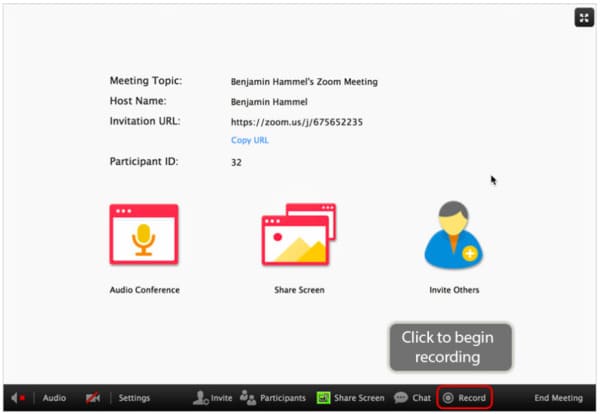Click Record to begin recording
This screenshot has height=414, width=600.
(x=464, y=398)
